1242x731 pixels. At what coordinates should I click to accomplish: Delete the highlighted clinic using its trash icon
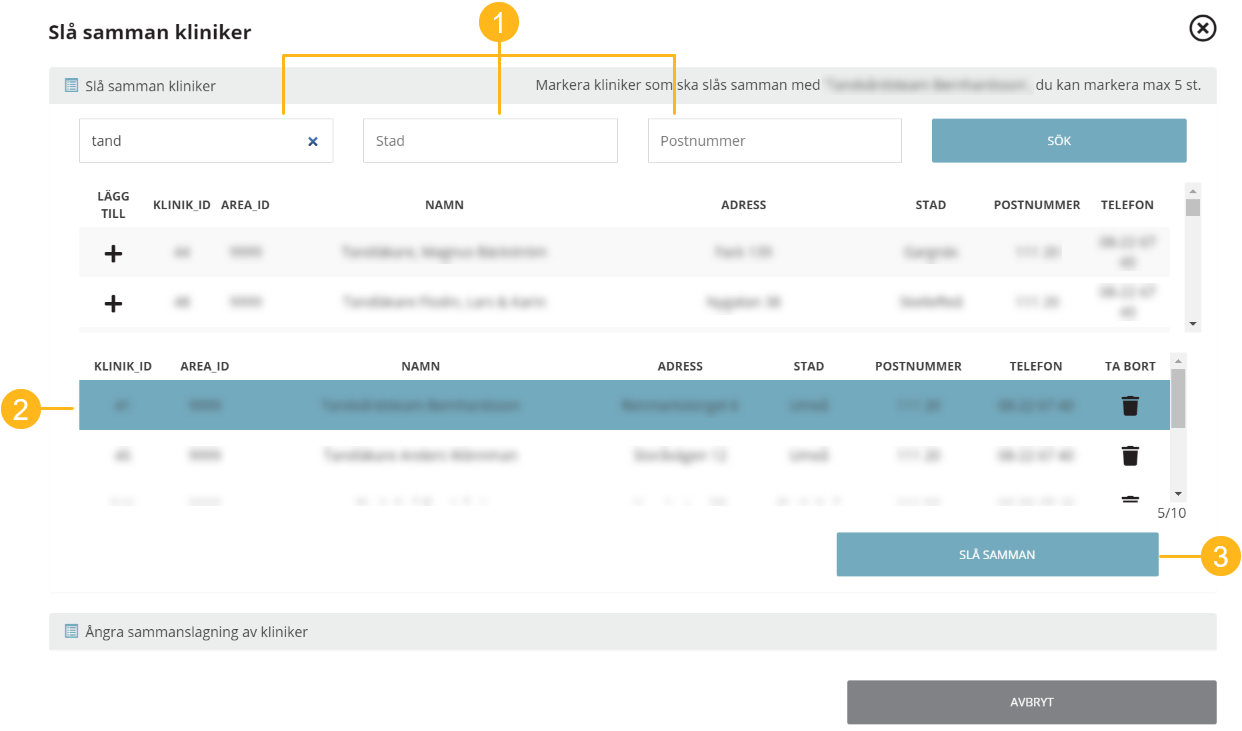[x=1130, y=406]
